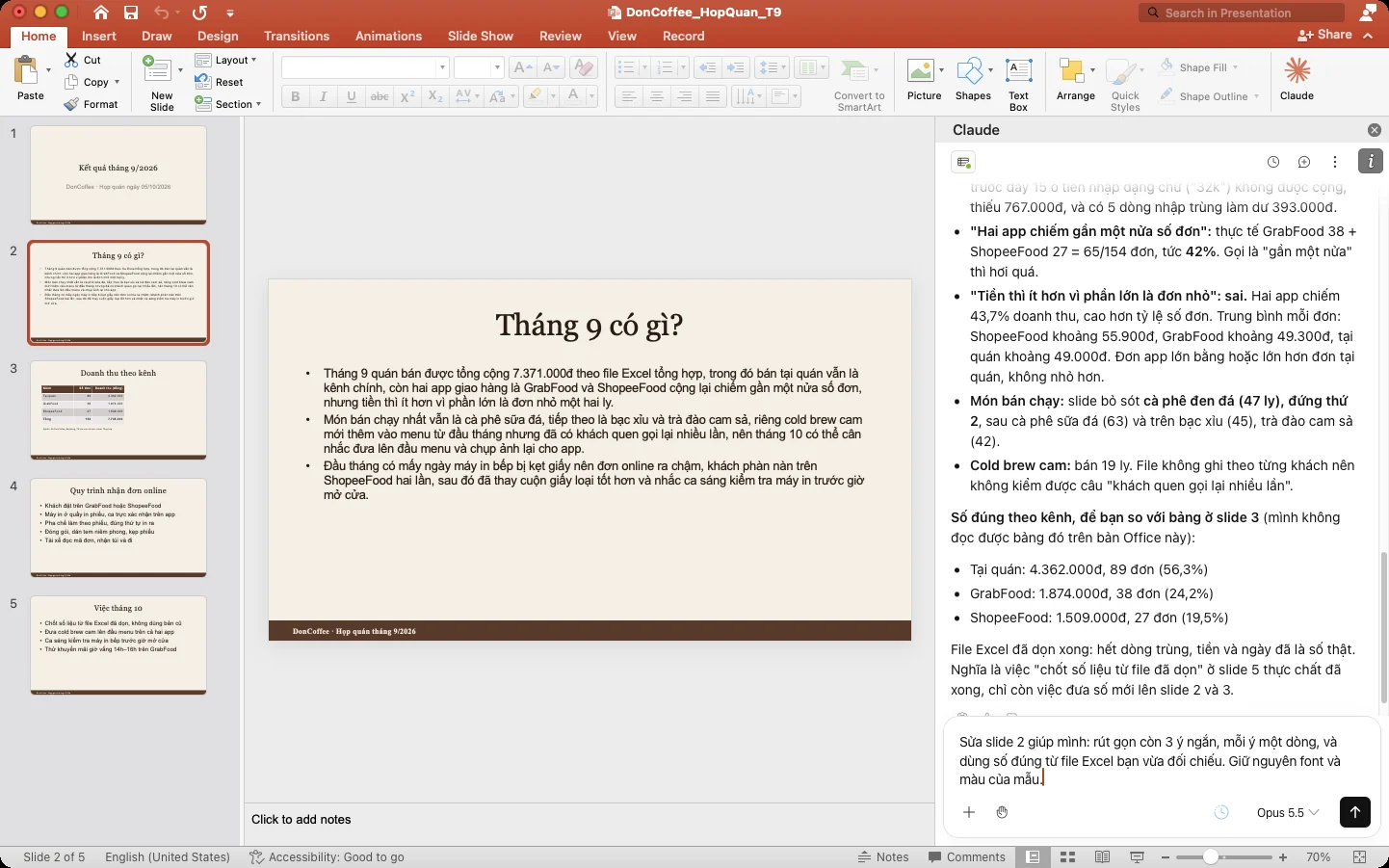Viewport: 1389px width, 868px height.
Task: Open the font name combo box
Action: [365, 67]
